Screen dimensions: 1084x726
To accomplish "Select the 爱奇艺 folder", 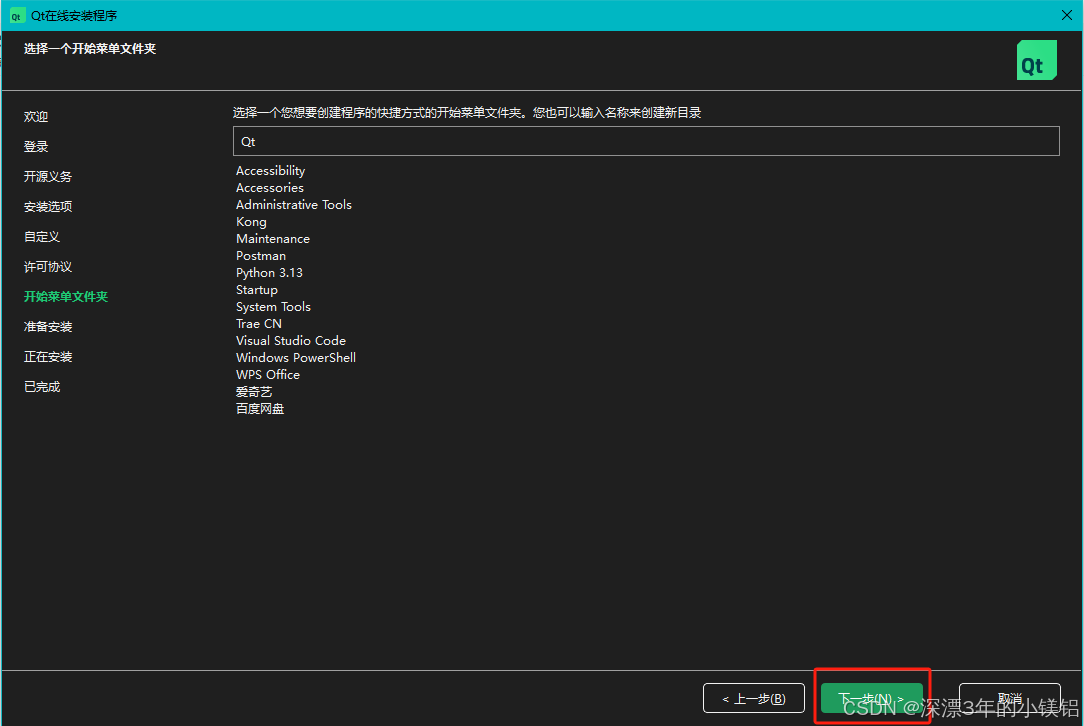I will [254, 392].
